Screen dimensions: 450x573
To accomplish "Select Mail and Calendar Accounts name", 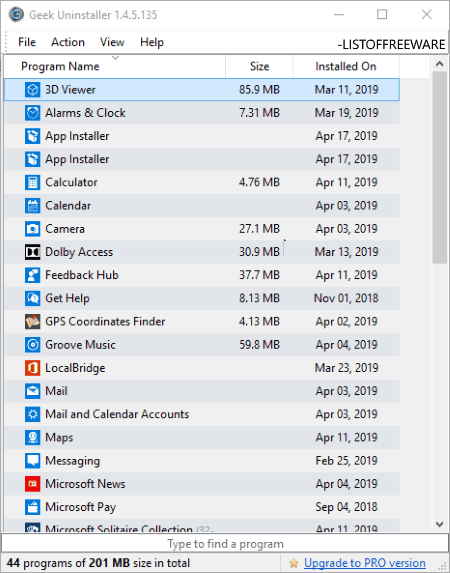I will click(x=117, y=414).
